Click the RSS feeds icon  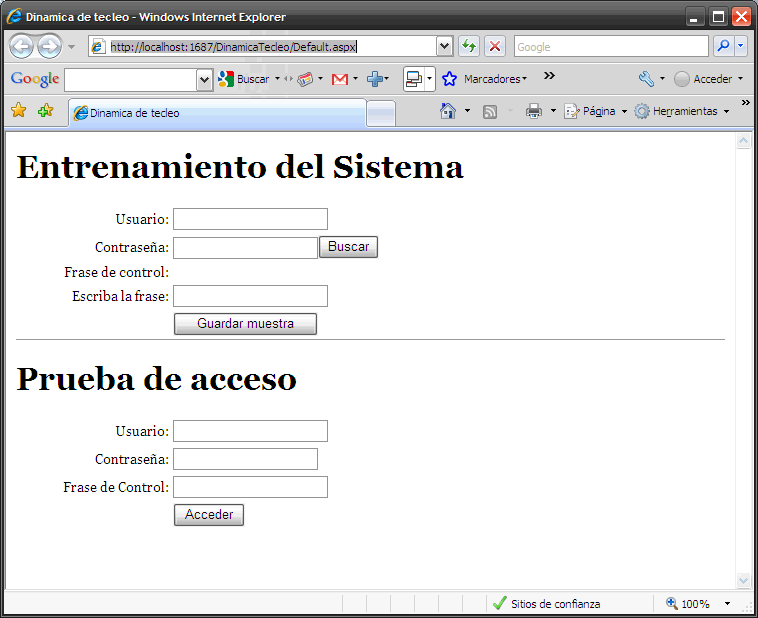coord(490,112)
